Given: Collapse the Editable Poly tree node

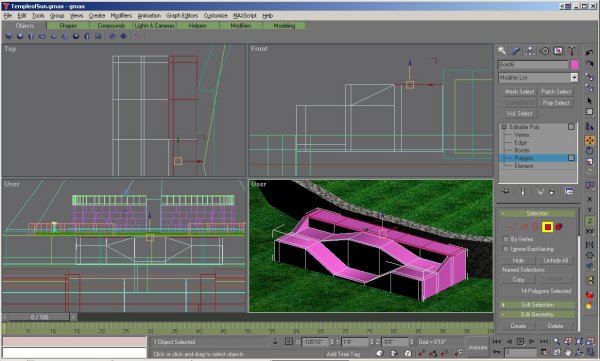Looking at the screenshot, I should pyautogui.click(x=504, y=127).
